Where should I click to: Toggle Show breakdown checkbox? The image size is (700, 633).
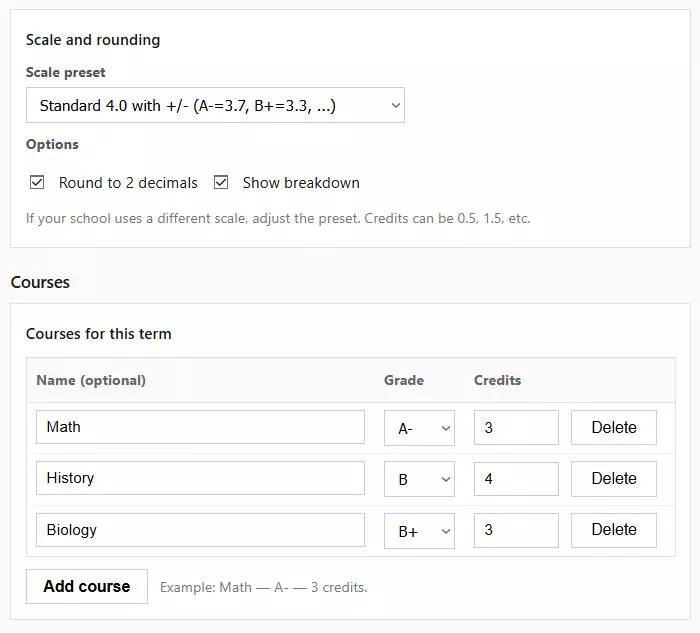tap(221, 183)
